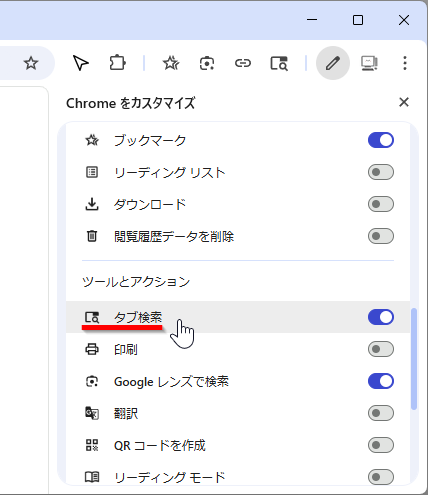Open the Extensions puzzle icon
The width and height of the screenshot is (428, 495).
point(117,63)
